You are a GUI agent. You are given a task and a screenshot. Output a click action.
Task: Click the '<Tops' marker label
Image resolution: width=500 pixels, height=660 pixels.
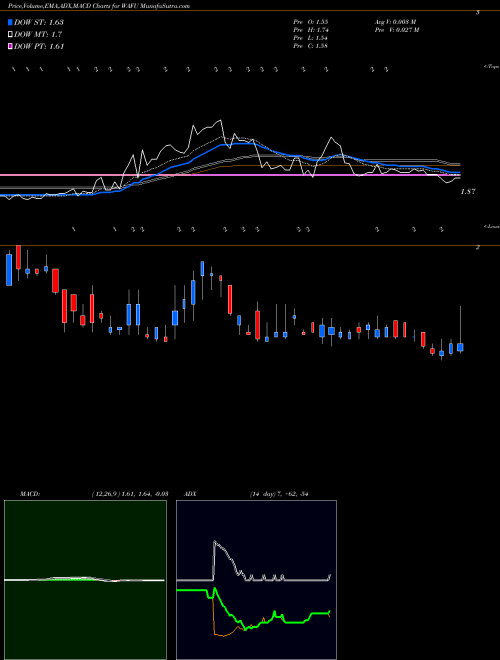click(492, 67)
